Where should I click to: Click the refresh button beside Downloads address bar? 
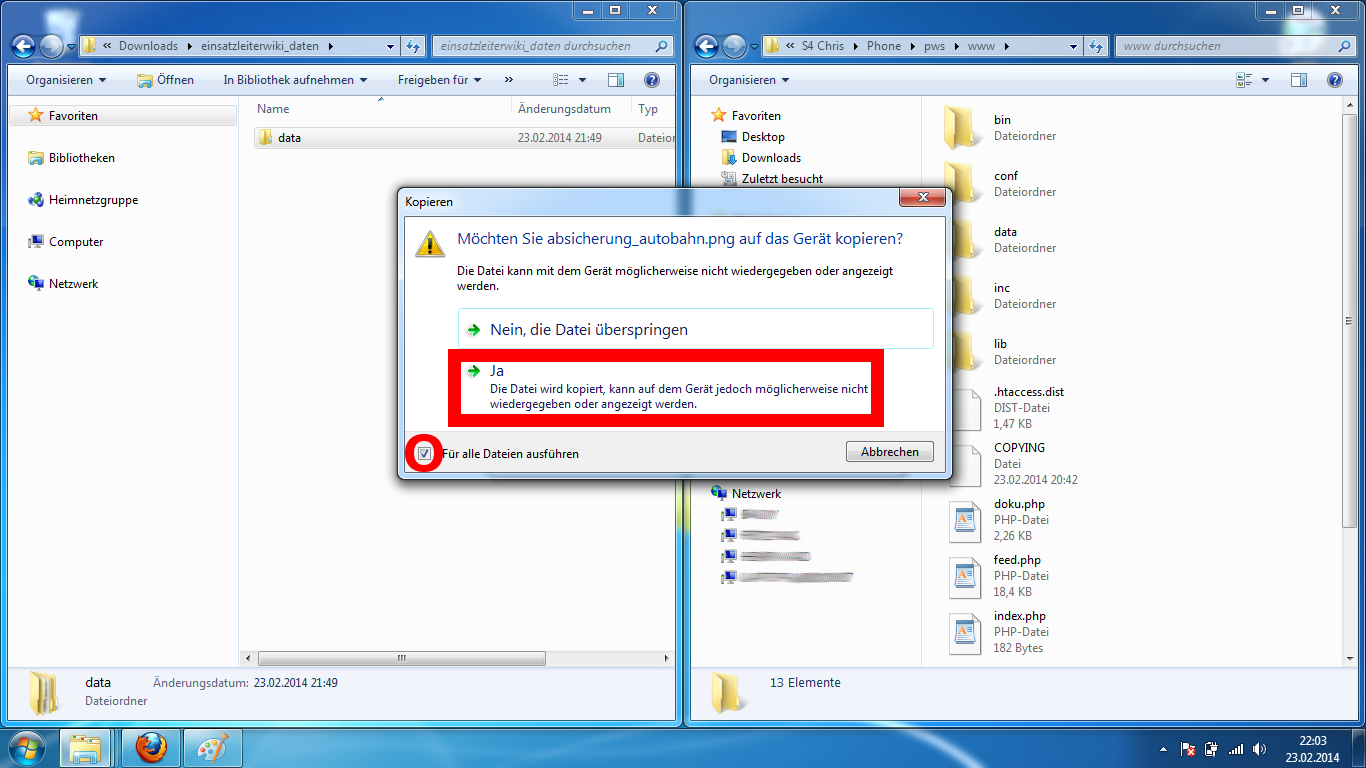[414, 46]
